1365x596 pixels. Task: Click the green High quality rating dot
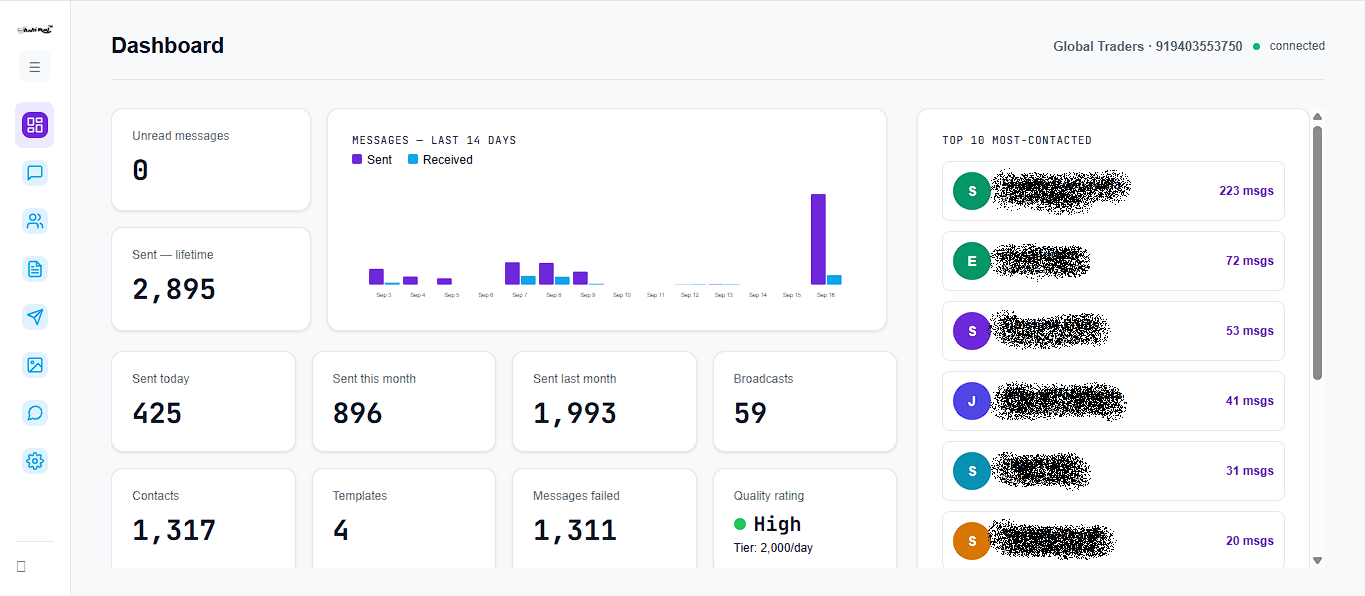point(740,524)
